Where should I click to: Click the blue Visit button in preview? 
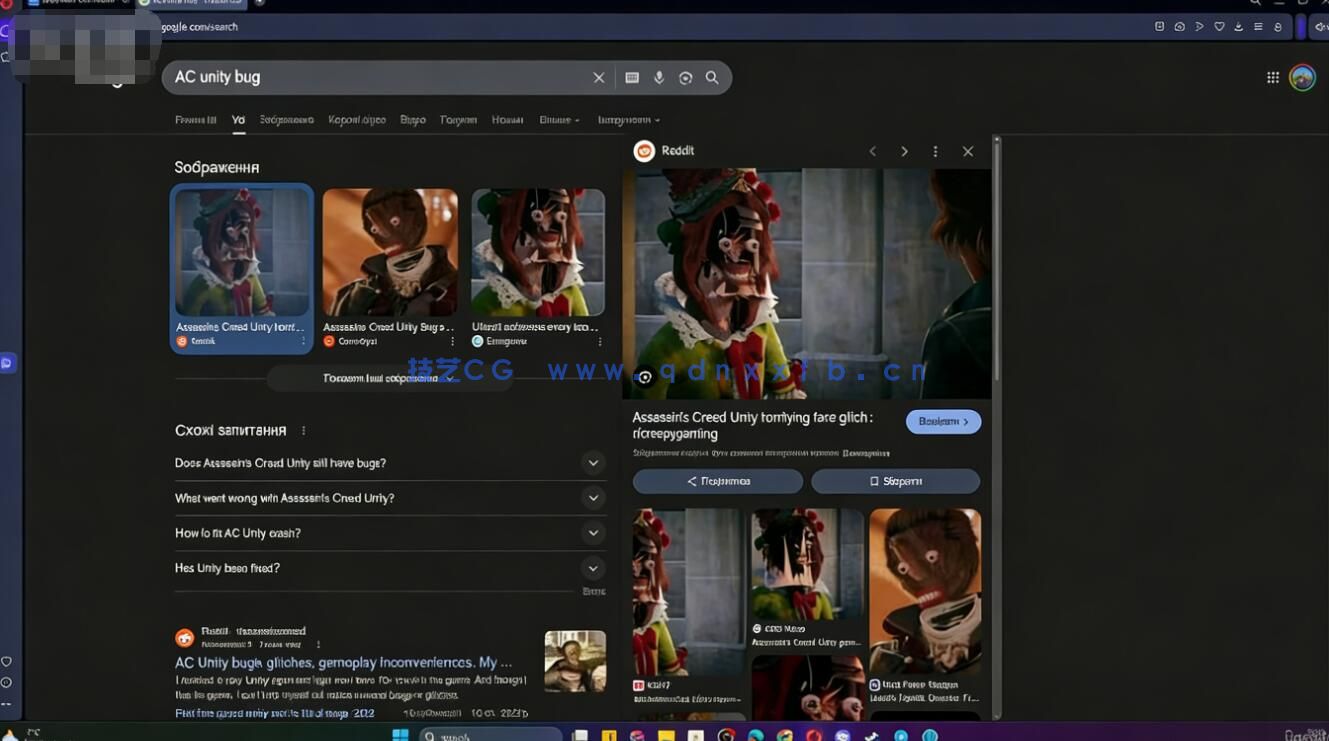pos(943,422)
